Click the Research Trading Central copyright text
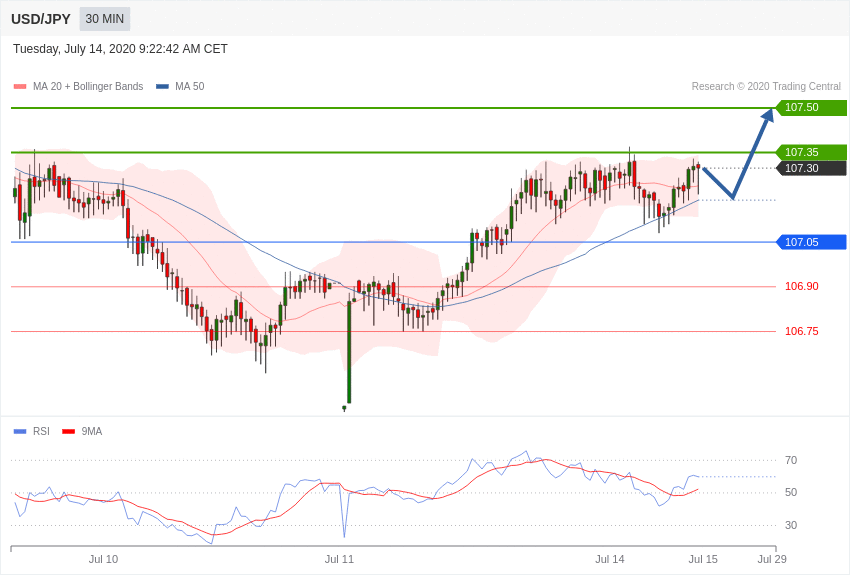This screenshot has height=576, width=850. click(x=766, y=87)
